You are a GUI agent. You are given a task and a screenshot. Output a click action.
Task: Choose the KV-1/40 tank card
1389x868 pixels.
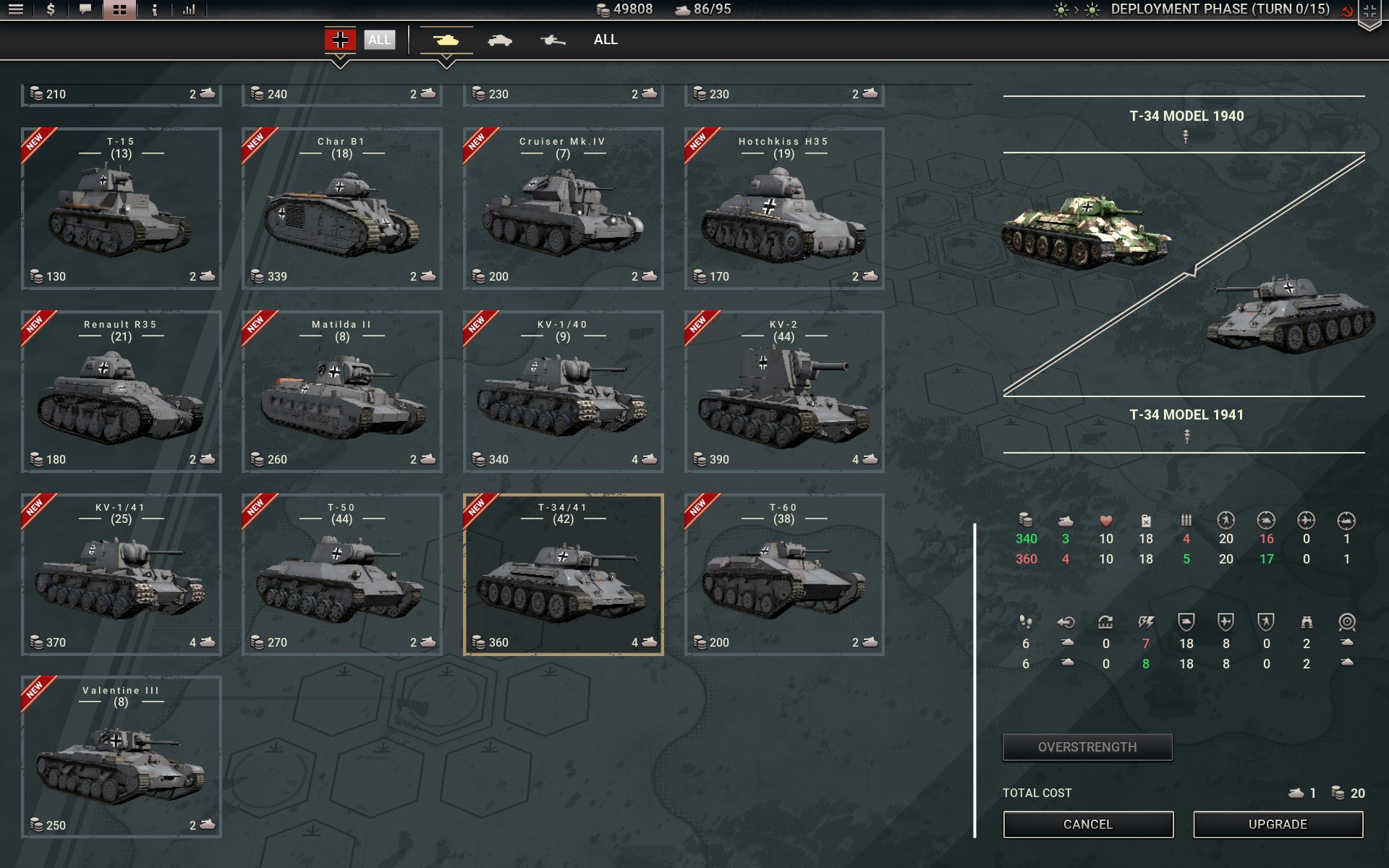point(563,391)
